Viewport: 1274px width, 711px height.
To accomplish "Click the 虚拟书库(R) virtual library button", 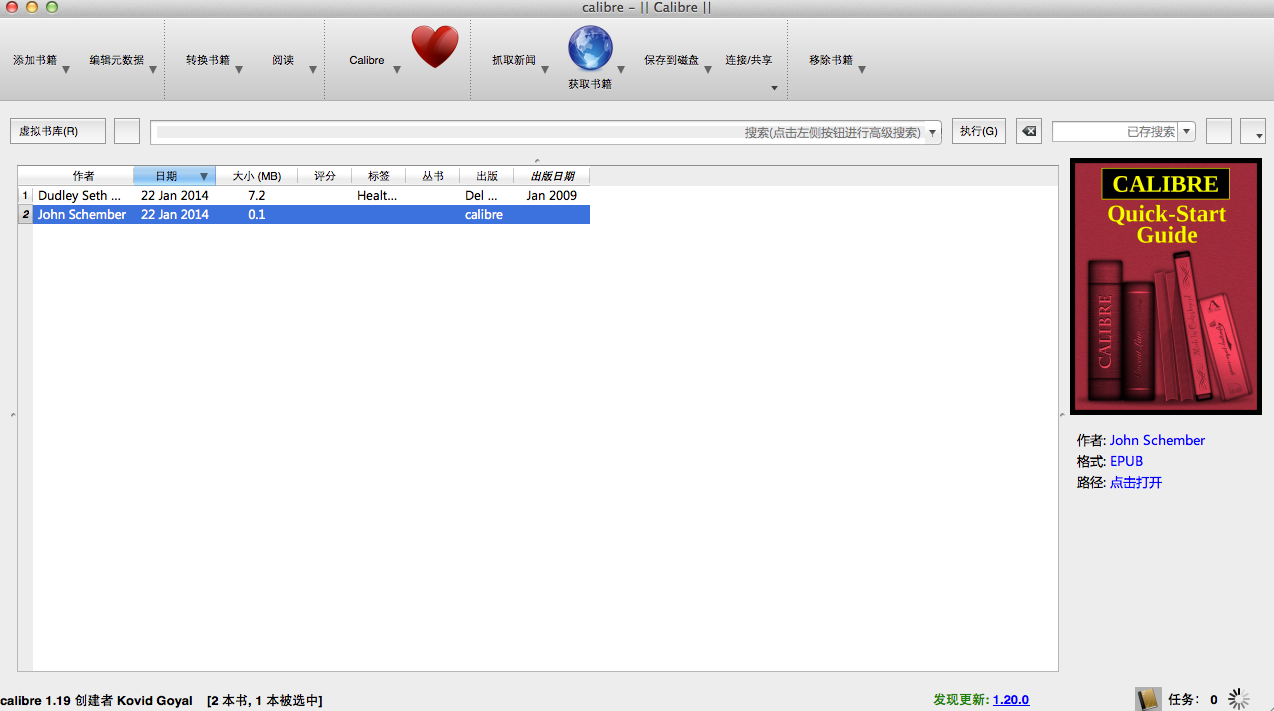I will [58, 131].
